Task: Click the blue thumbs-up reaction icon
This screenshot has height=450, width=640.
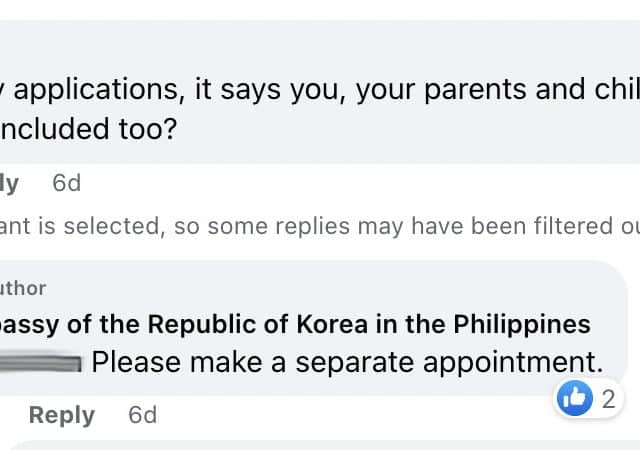Action: pos(573,400)
